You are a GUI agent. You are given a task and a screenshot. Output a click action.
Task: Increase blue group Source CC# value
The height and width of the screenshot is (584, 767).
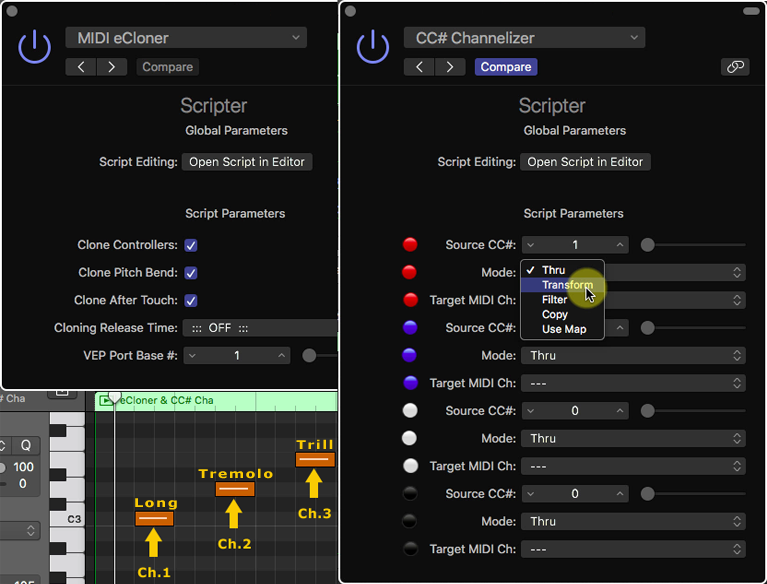click(x=620, y=328)
